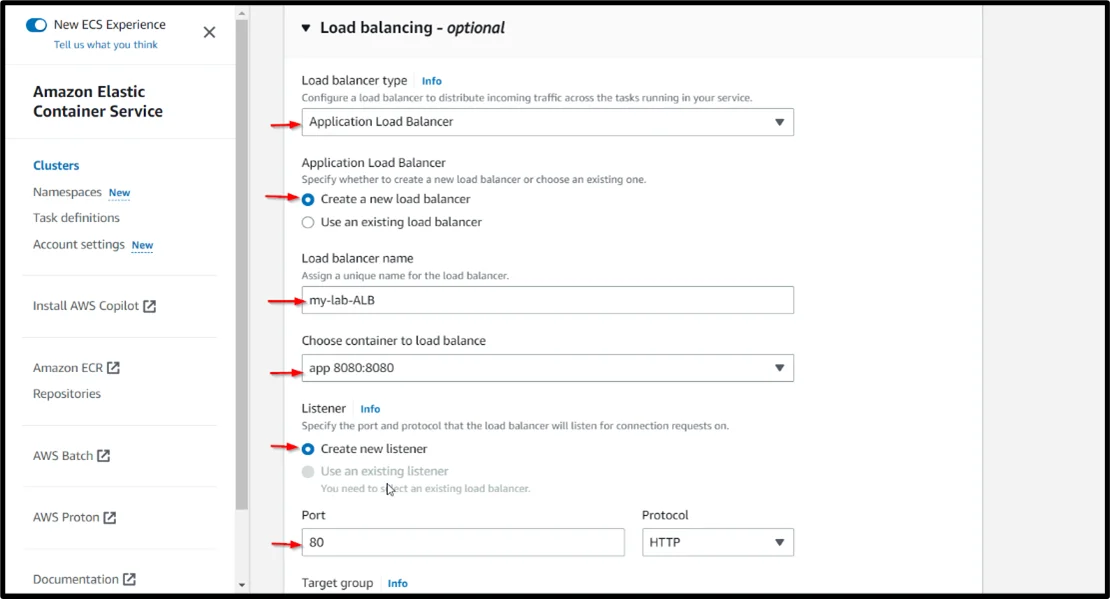Select Create a new load balancer
Screen dimensions: 1110x599
coord(308,199)
